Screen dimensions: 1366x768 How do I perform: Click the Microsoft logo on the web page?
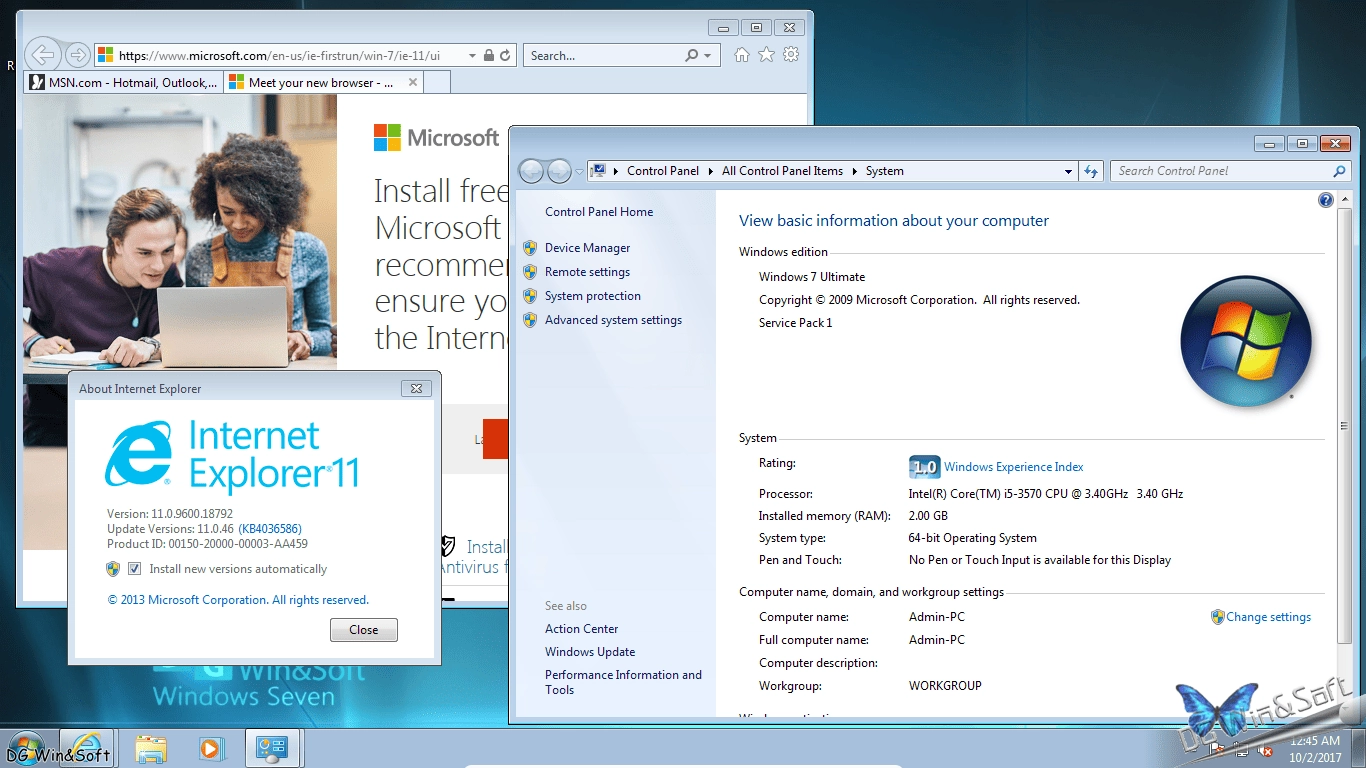436,138
